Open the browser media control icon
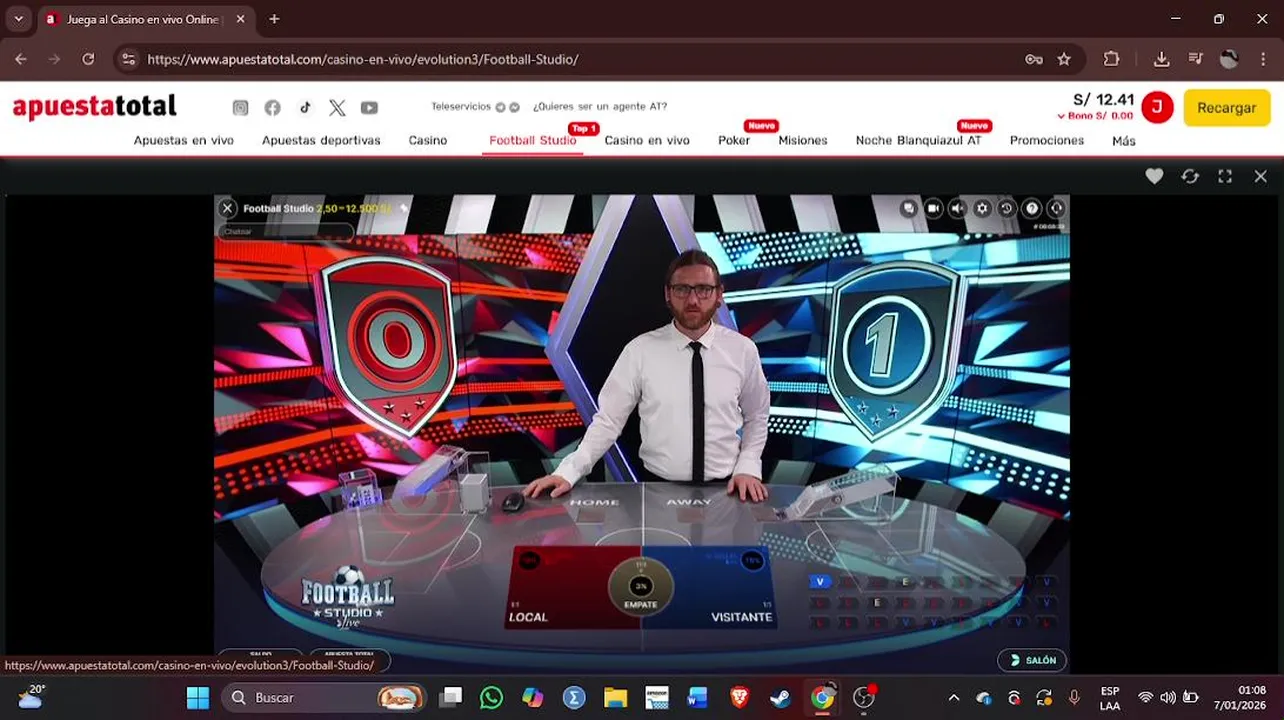 (x=1195, y=59)
